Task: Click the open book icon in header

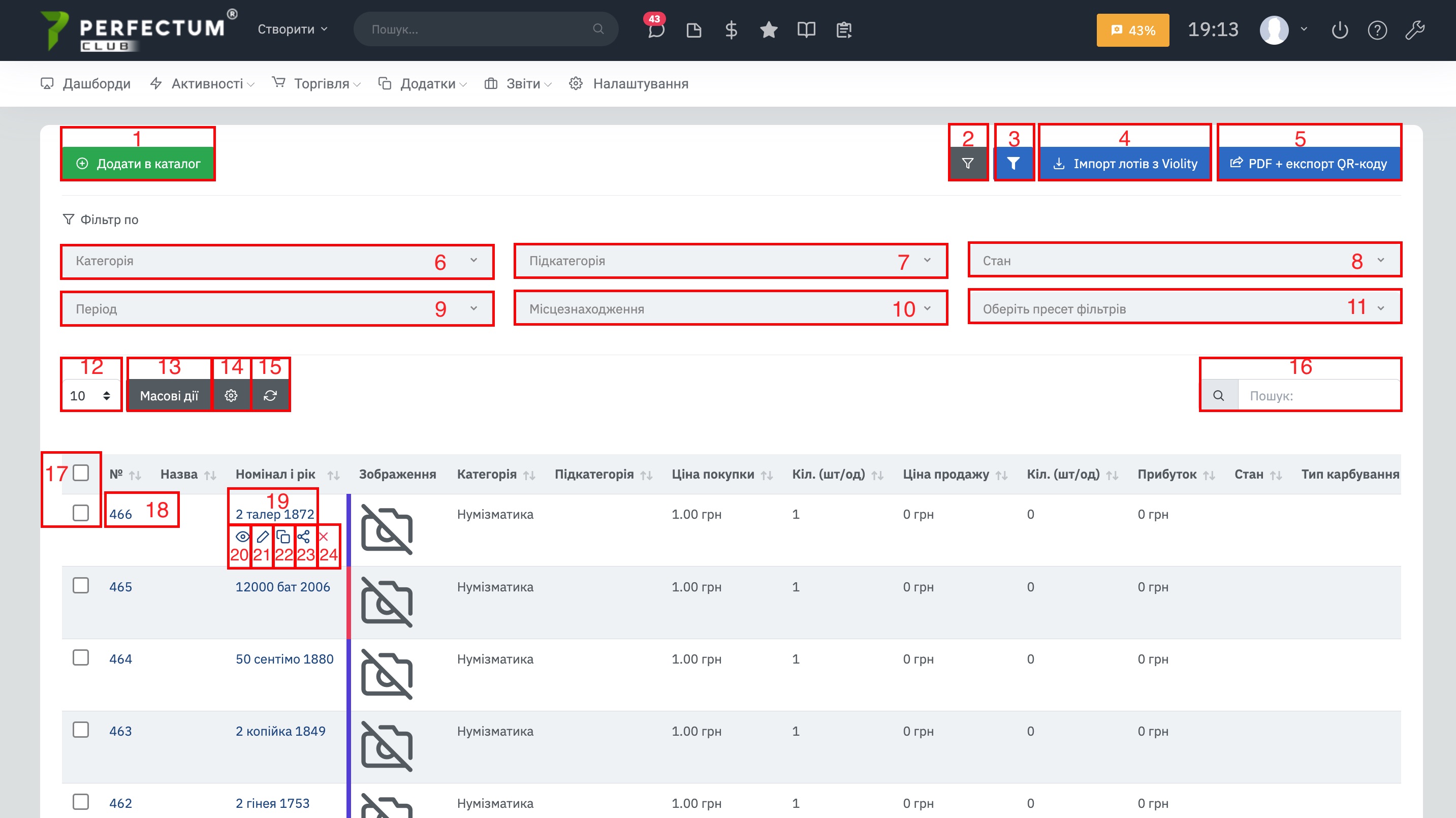Action: [806, 29]
